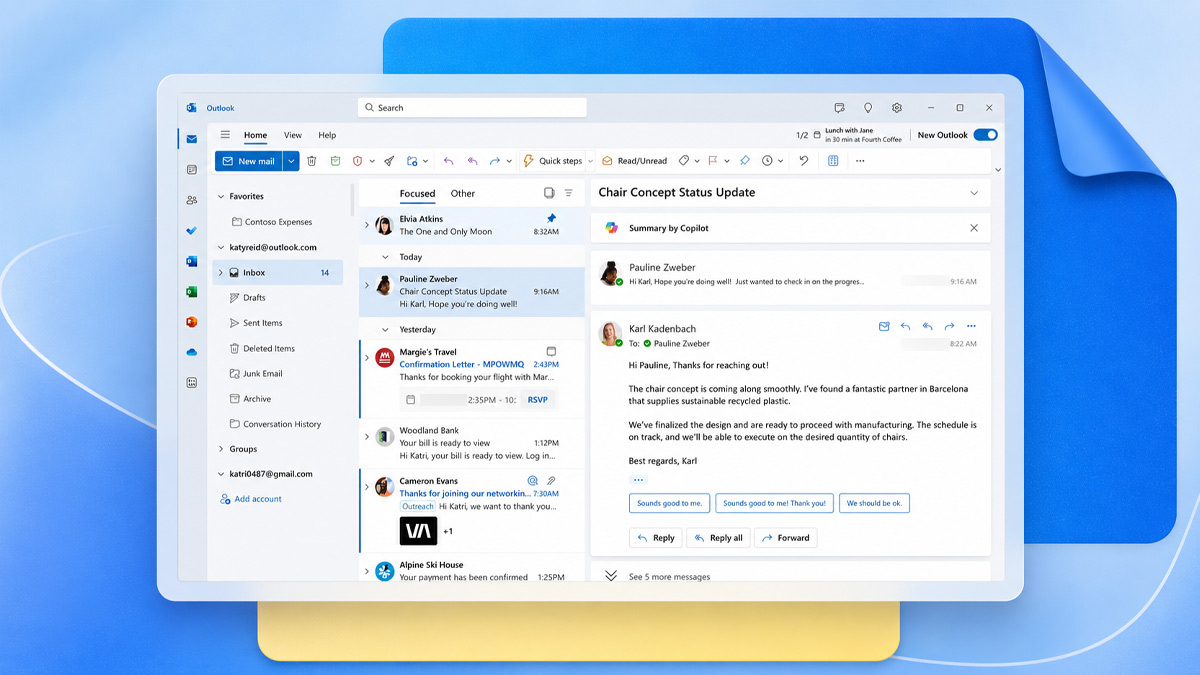This screenshot has height=675, width=1200.
Task: Open the feedback chat icon in title bar
Action: [x=839, y=108]
